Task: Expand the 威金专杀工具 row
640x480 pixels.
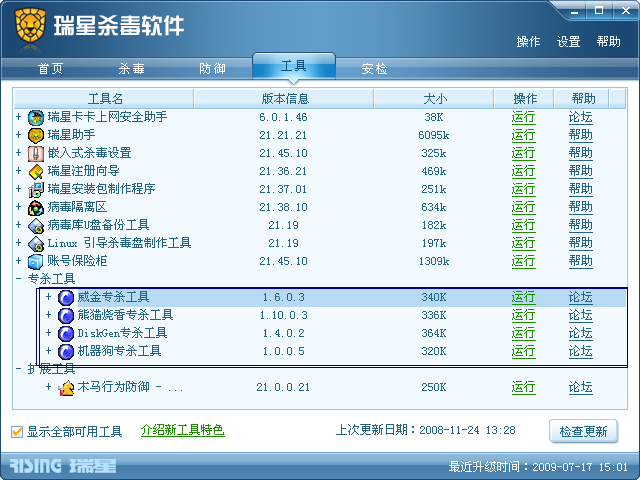Action: 48,297
